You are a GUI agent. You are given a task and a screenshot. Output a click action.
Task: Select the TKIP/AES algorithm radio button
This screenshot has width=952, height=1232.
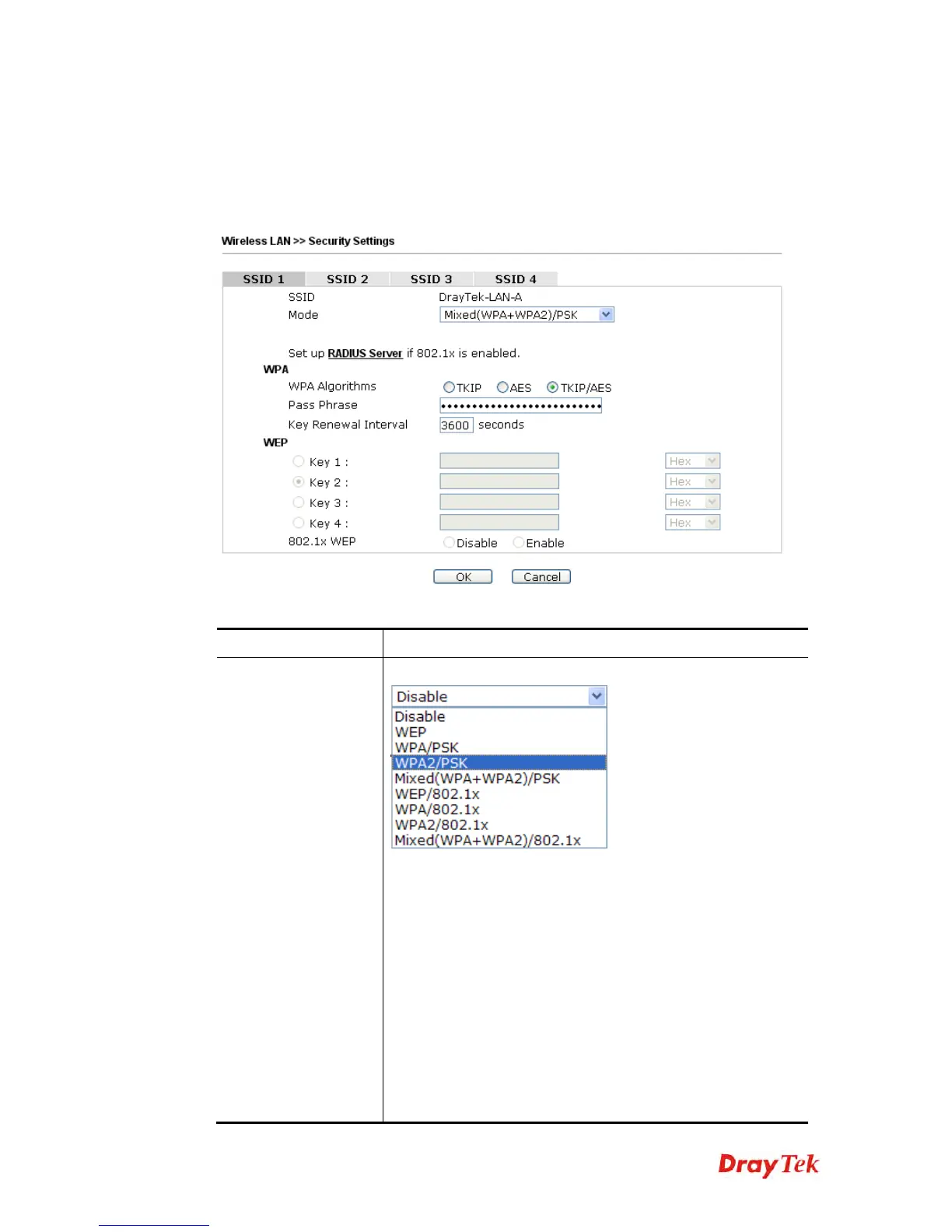552,387
